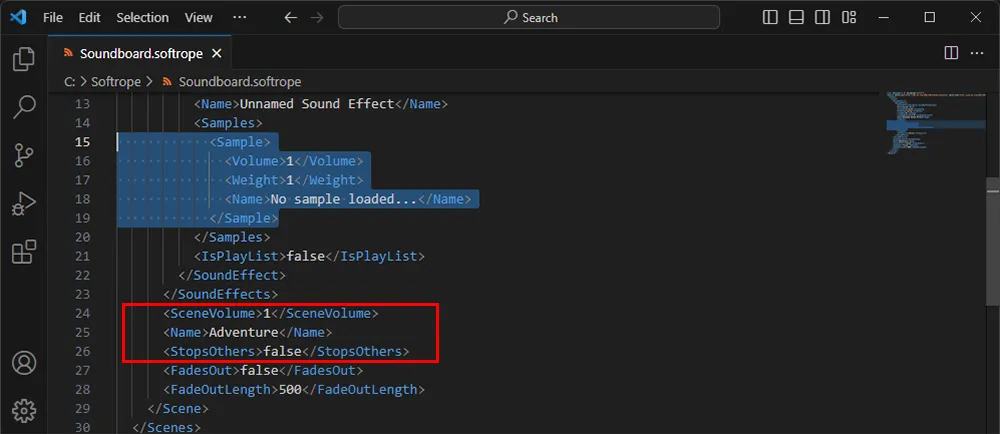Click the Search command center box

[529, 17]
